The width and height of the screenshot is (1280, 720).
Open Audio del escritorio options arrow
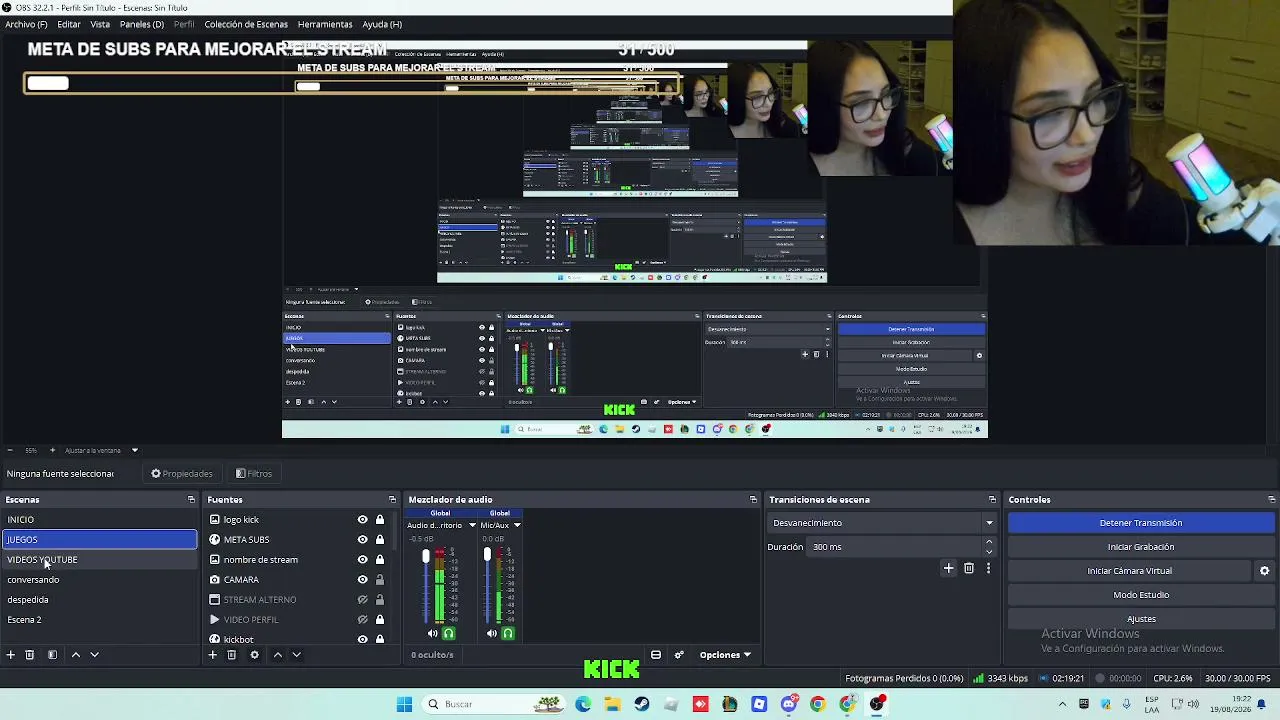click(472, 525)
